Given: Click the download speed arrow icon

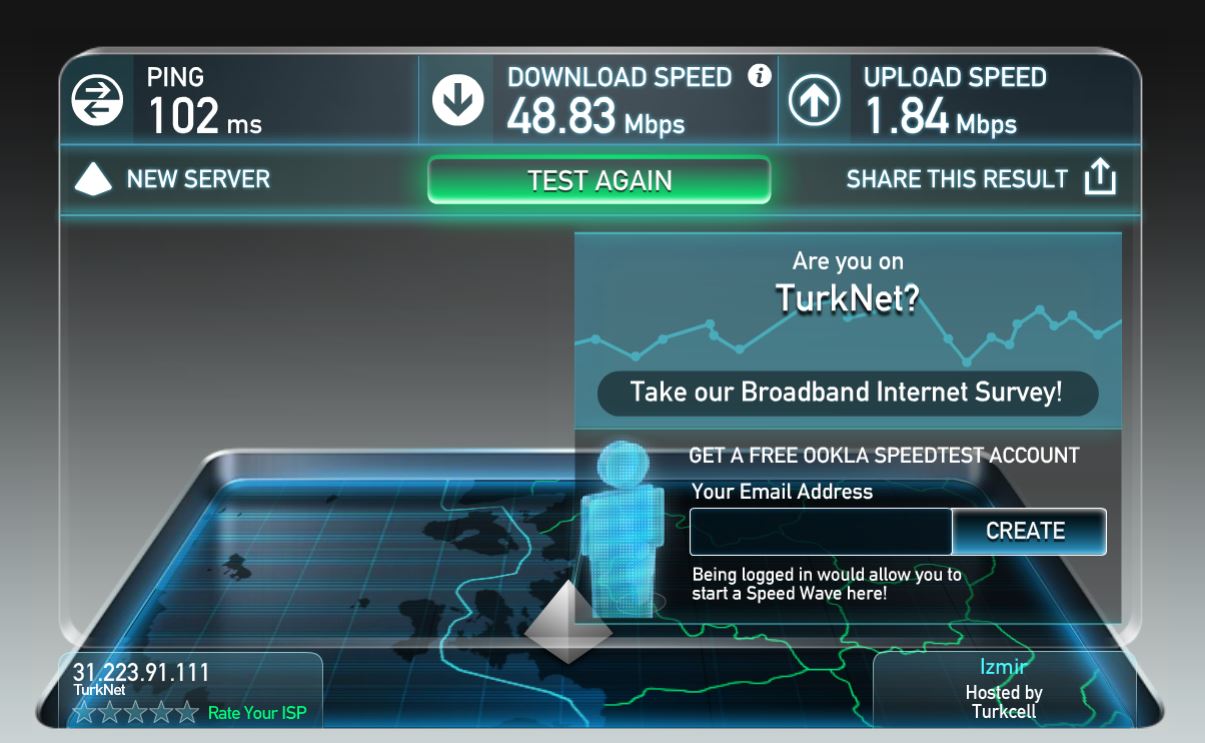Looking at the screenshot, I should coord(457,100).
